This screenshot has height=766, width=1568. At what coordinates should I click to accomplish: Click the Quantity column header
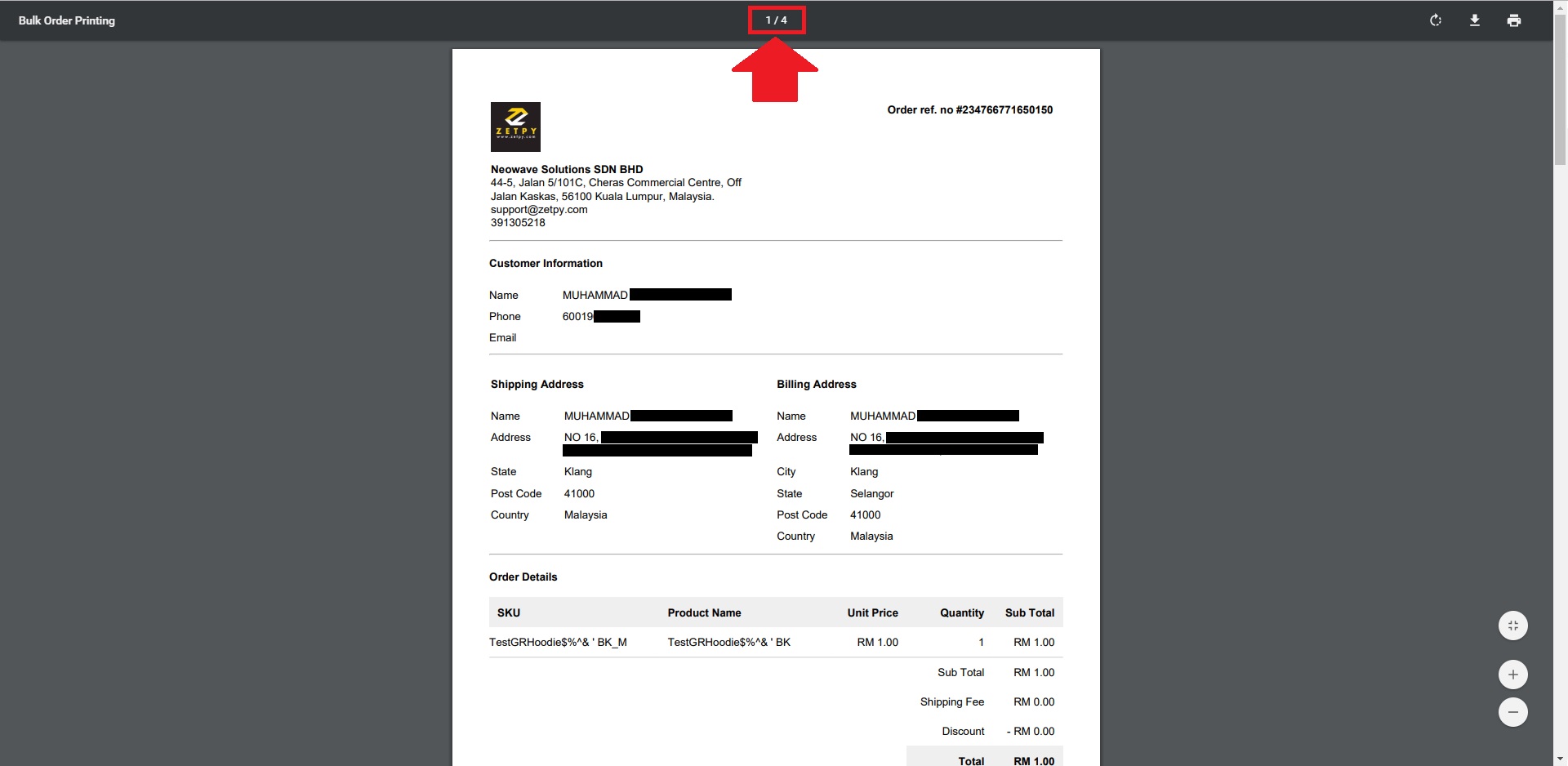pyautogui.click(x=962, y=612)
